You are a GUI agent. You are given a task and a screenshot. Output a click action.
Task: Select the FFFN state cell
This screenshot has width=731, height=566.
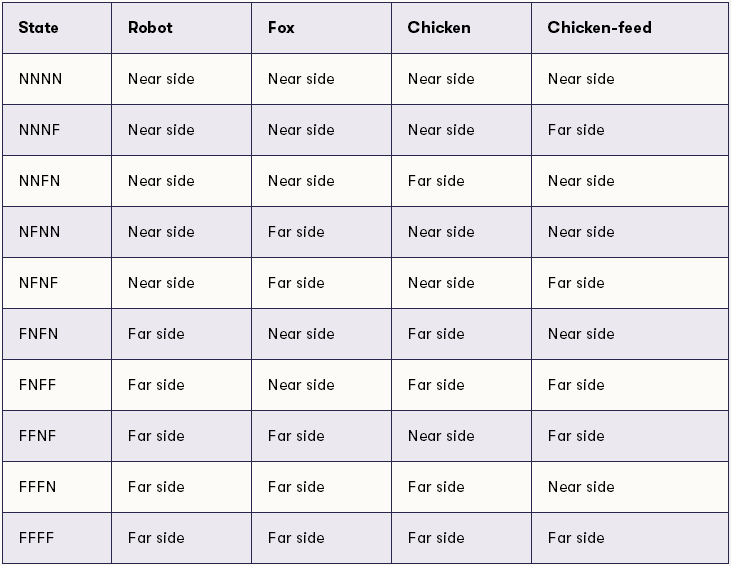tap(57, 487)
